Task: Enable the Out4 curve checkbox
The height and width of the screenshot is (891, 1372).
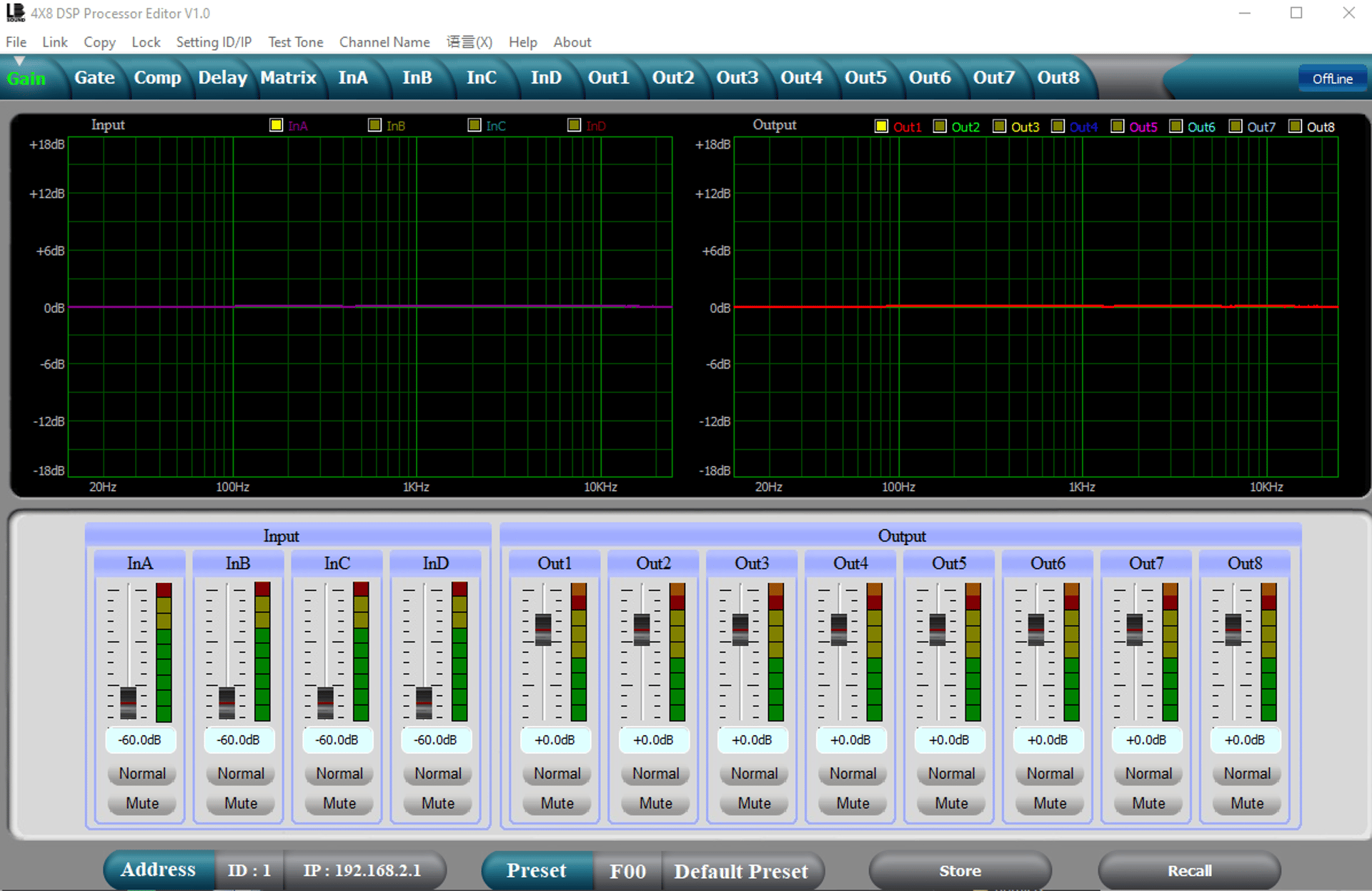Action: coord(1058,126)
